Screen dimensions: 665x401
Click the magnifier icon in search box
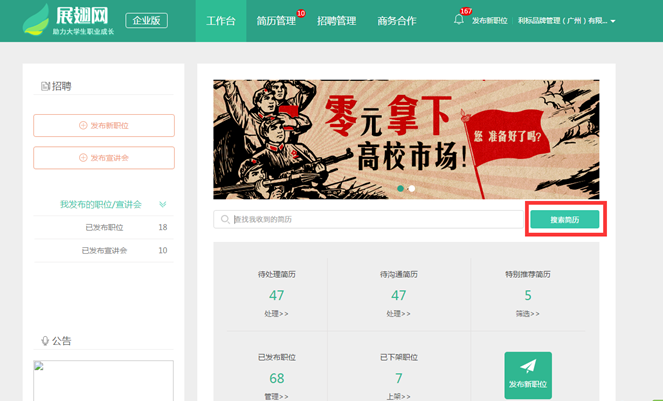pyautogui.click(x=225, y=219)
